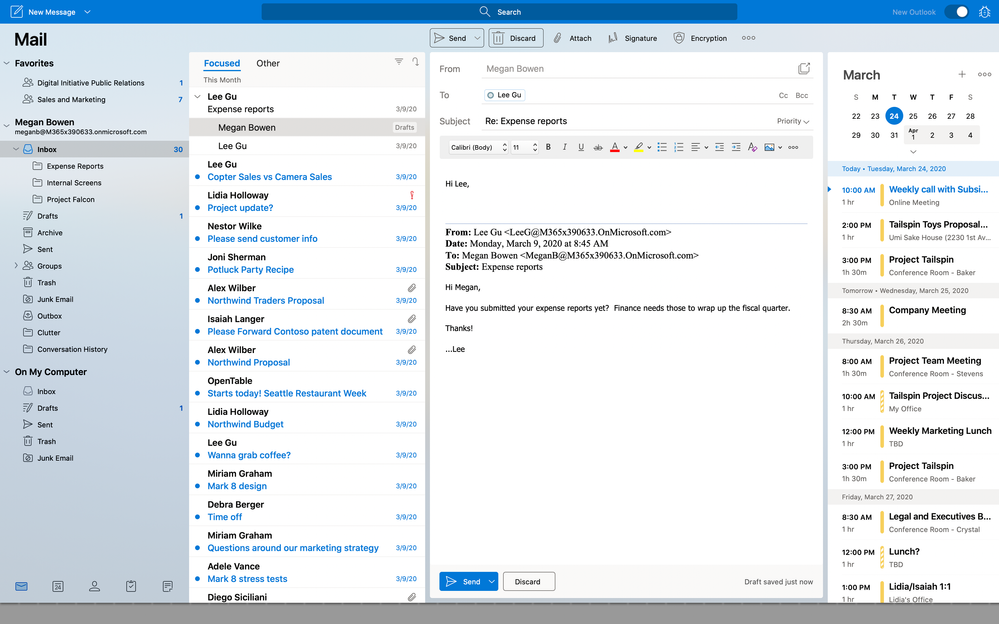The width and height of the screenshot is (999, 624).
Task: Toggle the New Outlook switch
Action: coord(956,11)
